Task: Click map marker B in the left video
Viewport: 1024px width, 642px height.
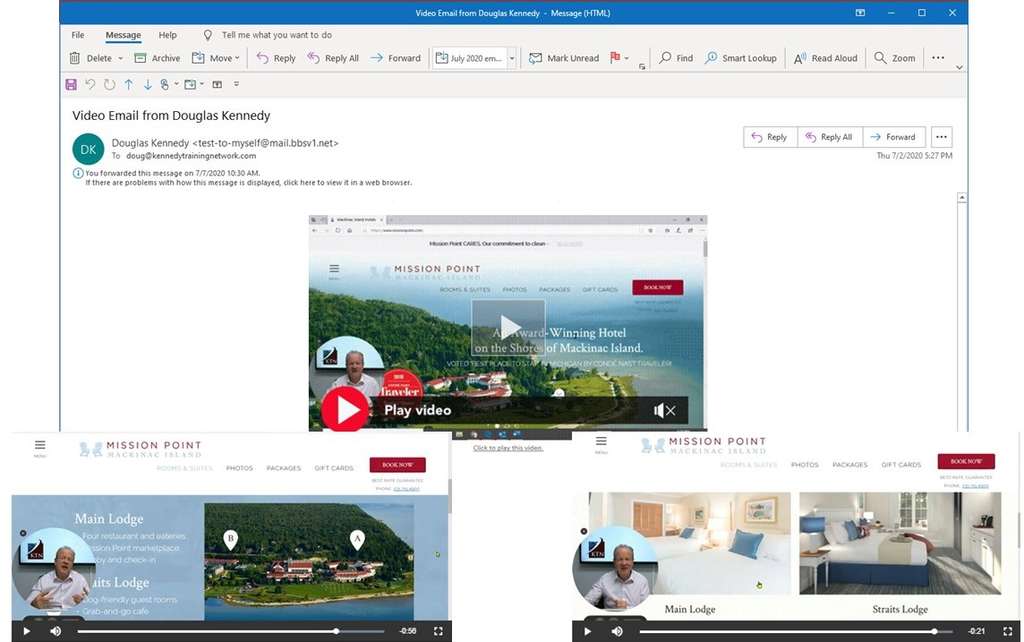Action: [230, 539]
